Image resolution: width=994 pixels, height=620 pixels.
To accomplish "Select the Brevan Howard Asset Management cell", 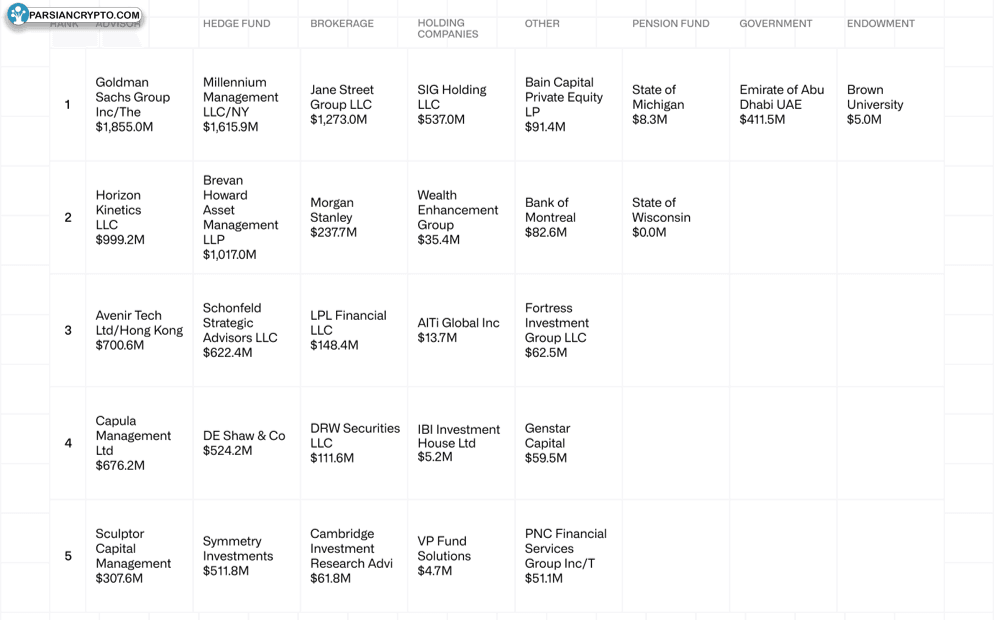I will tap(240, 217).
